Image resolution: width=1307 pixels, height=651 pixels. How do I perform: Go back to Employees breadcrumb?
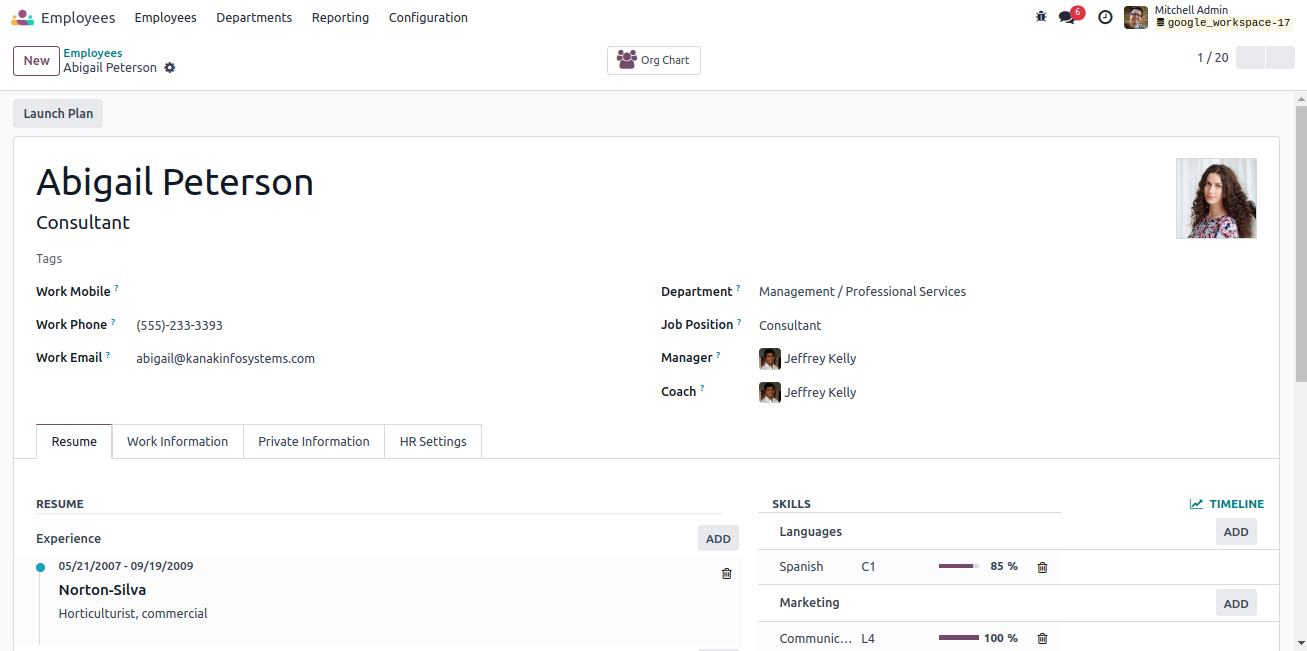[x=93, y=53]
